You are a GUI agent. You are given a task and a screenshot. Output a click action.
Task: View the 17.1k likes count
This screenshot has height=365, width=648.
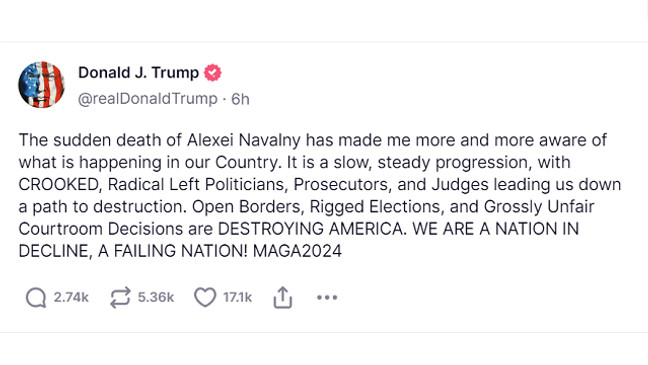pyautogui.click(x=238, y=298)
